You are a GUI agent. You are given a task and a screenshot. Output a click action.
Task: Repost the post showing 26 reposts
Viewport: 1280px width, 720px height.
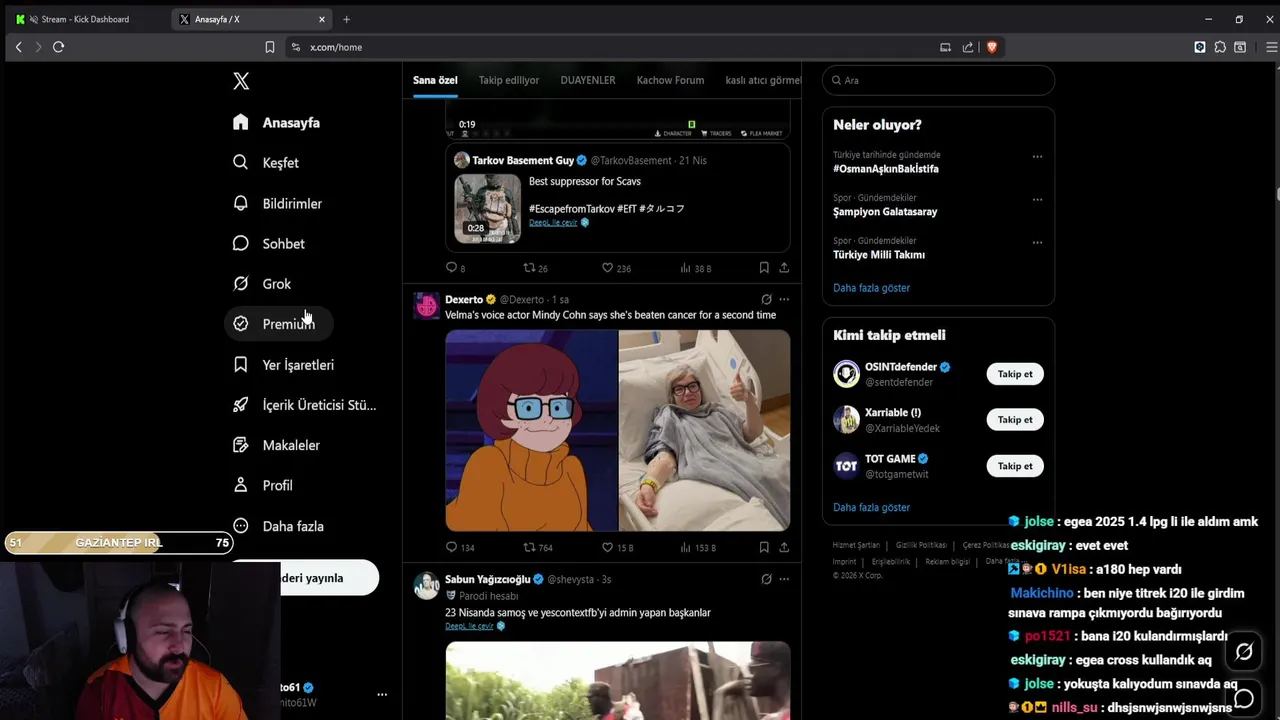530,268
